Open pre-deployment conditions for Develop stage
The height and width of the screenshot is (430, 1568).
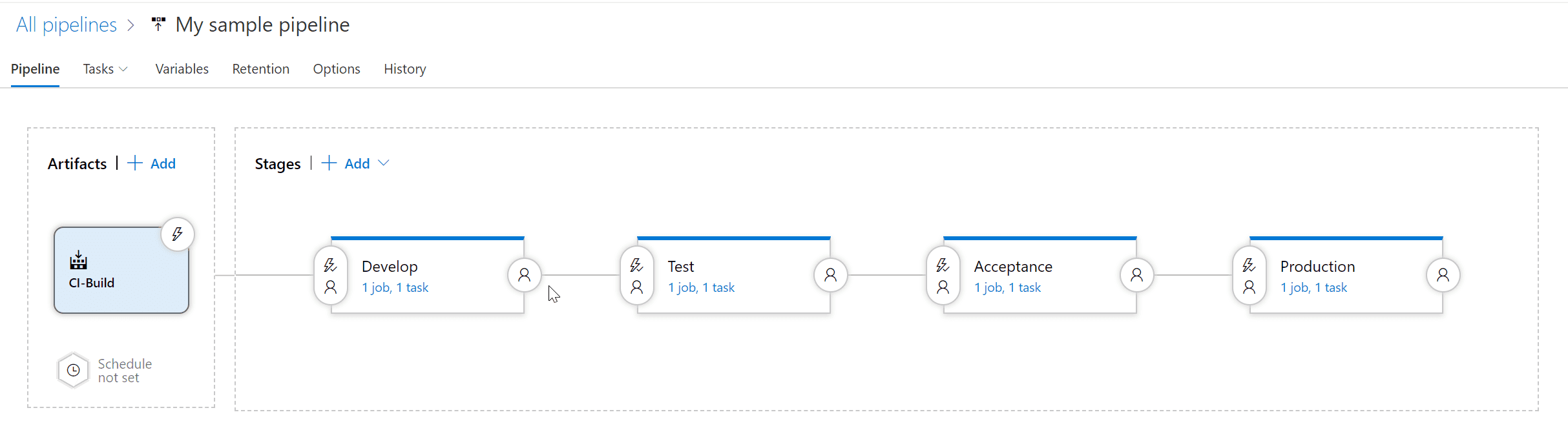331,276
